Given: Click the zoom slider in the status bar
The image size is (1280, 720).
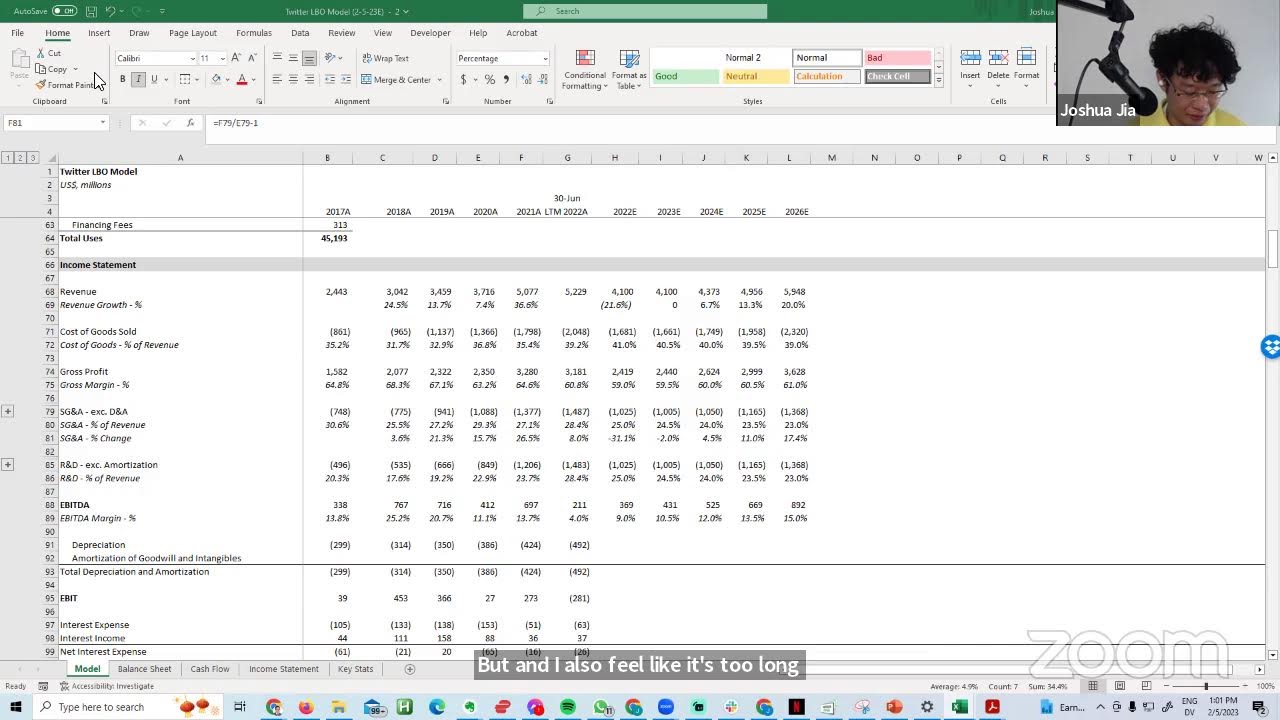Looking at the screenshot, I should (1205, 686).
